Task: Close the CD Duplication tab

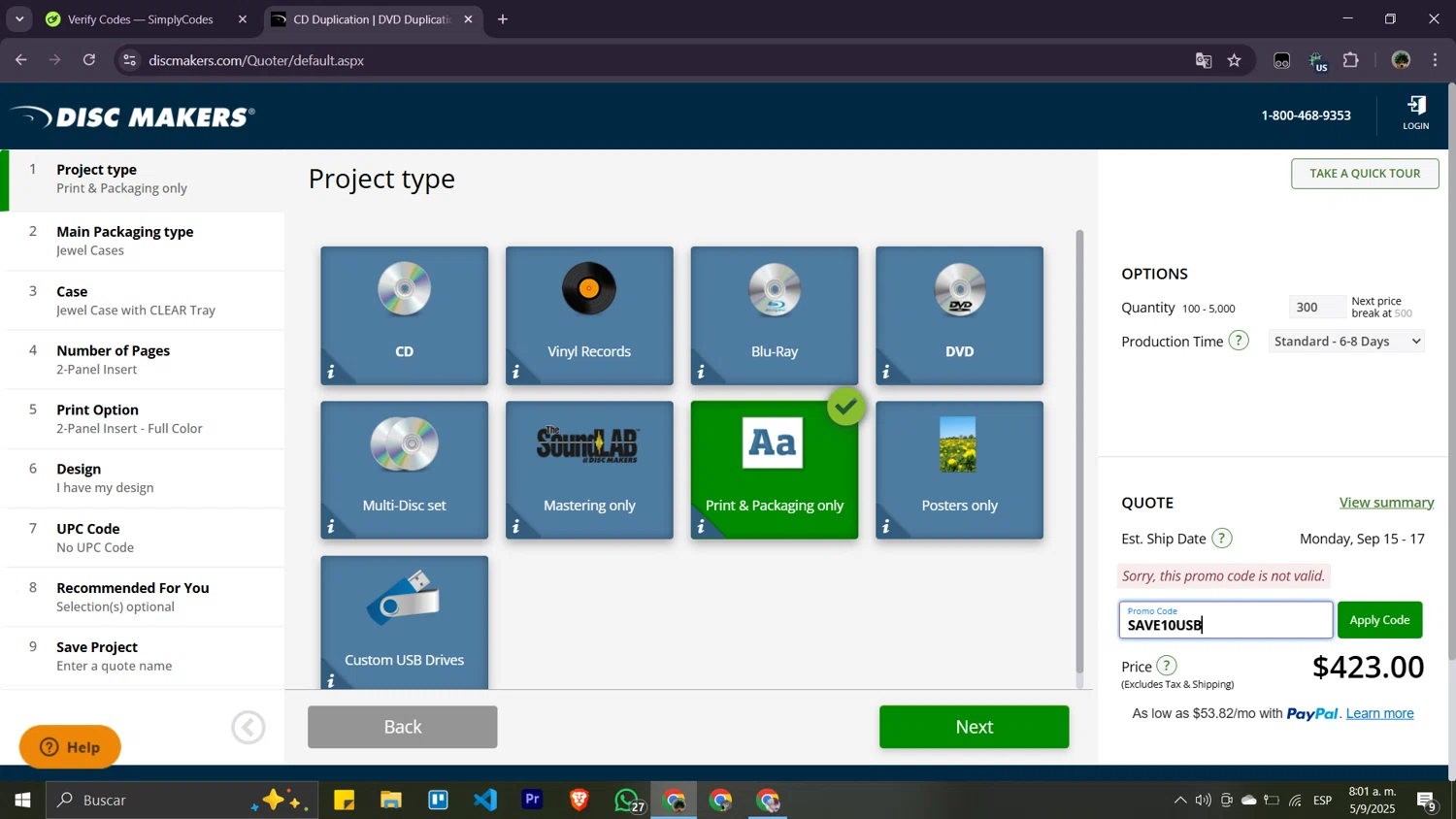Action: click(x=468, y=19)
